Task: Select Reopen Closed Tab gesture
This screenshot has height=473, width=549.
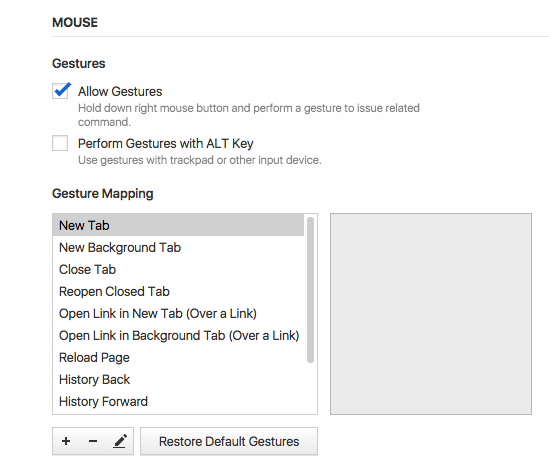Action: (178, 291)
